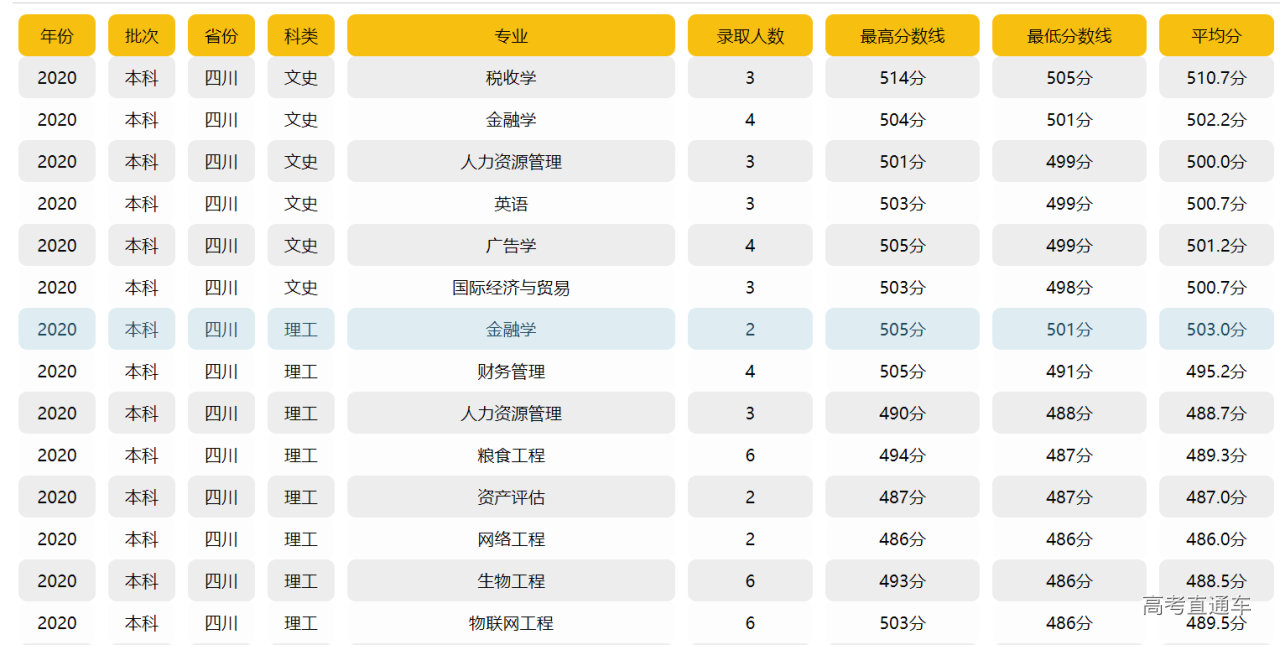This screenshot has height=645, width=1280.
Task: Select the 财务管理 major cell
Action: point(511,371)
